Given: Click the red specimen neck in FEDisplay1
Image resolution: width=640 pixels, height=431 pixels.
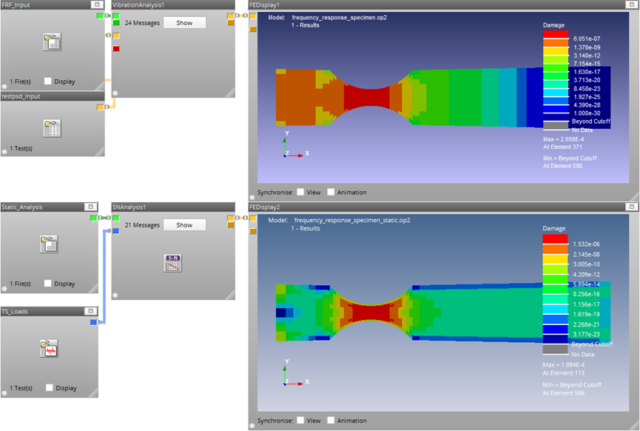Looking at the screenshot, I should 366,100.
